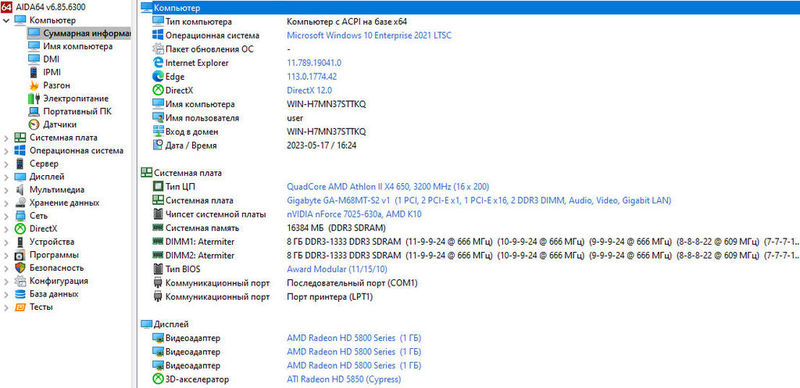The width and height of the screenshot is (800, 388).
Task: Open the Электропитание tree item
Action: pyautogui.click(x=76, y=99)
